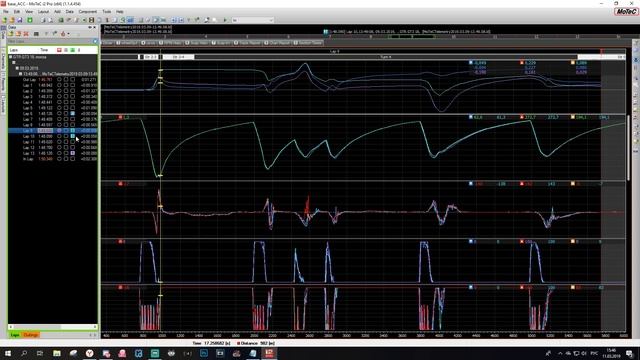This screenshot has width=640, height=360.
Task: Click the Time column header
Action: (x=44, y=50)
